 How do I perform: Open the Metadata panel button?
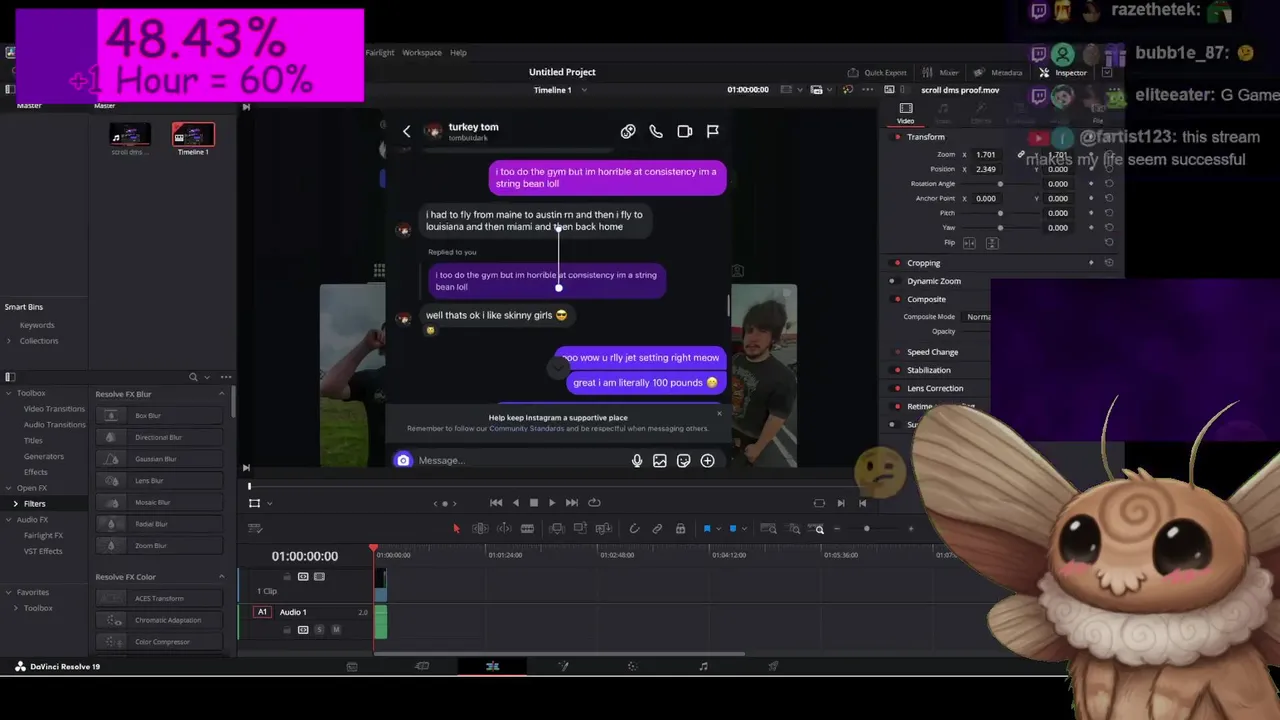point(998,72)
